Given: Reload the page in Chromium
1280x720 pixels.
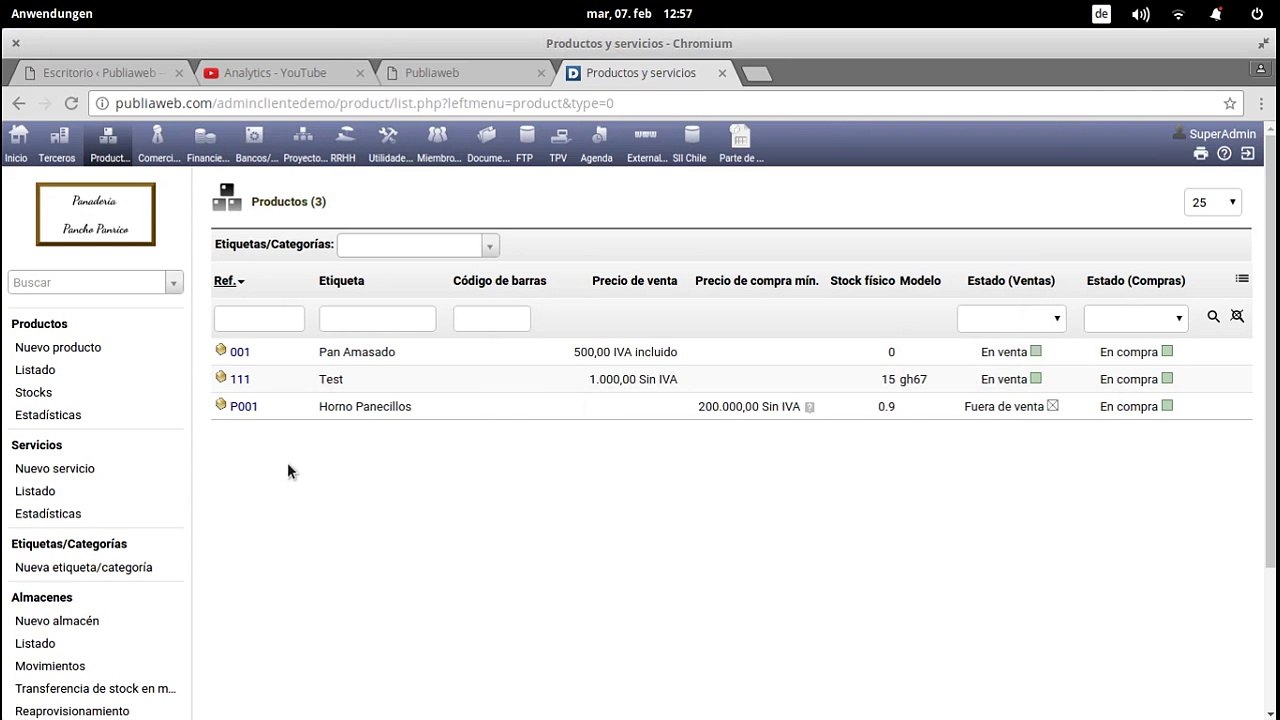Looking at the screenshot, I should 71,103.
